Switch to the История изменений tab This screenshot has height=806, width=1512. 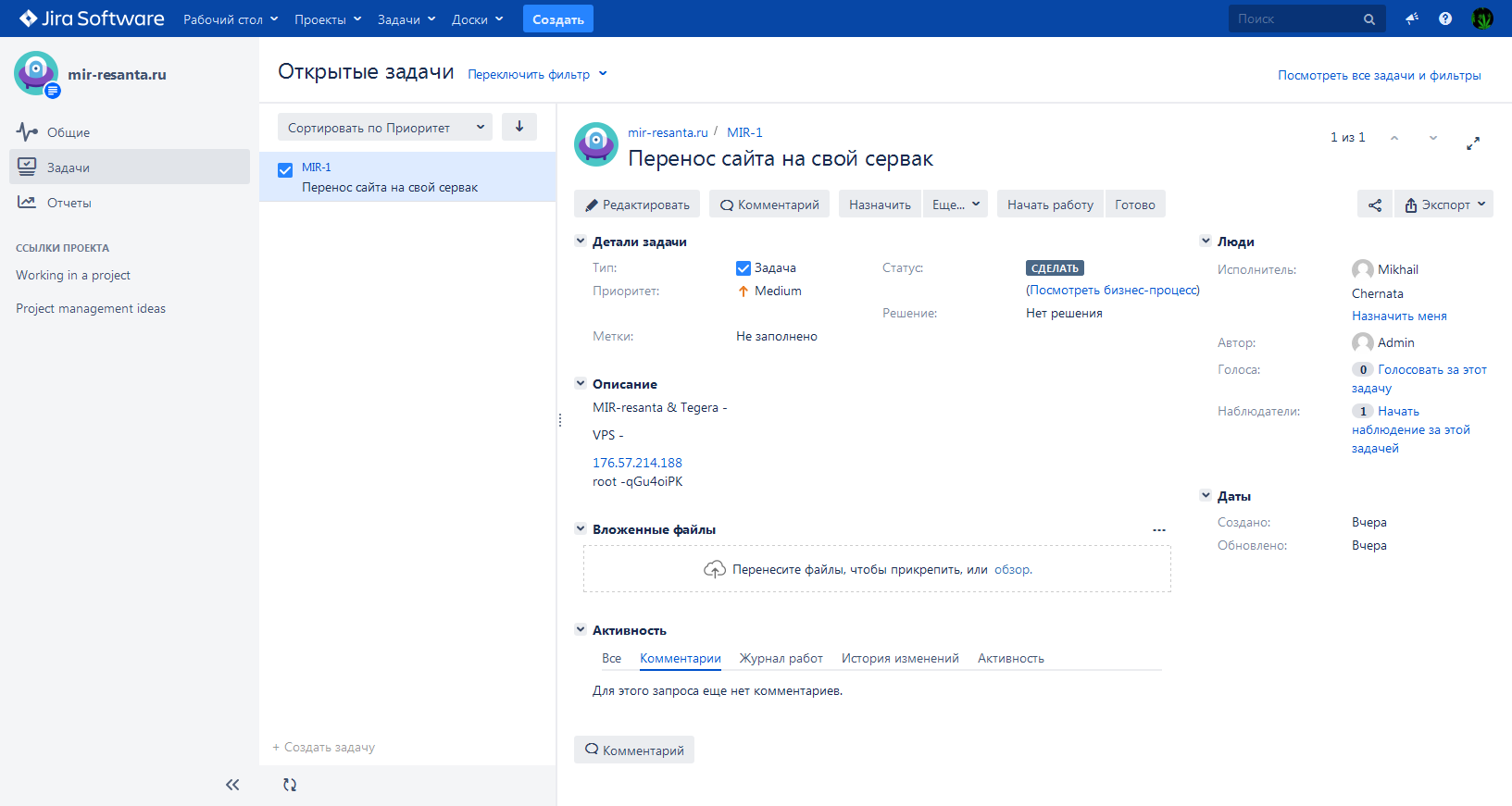pyautogui.click(x=899, y=658)
